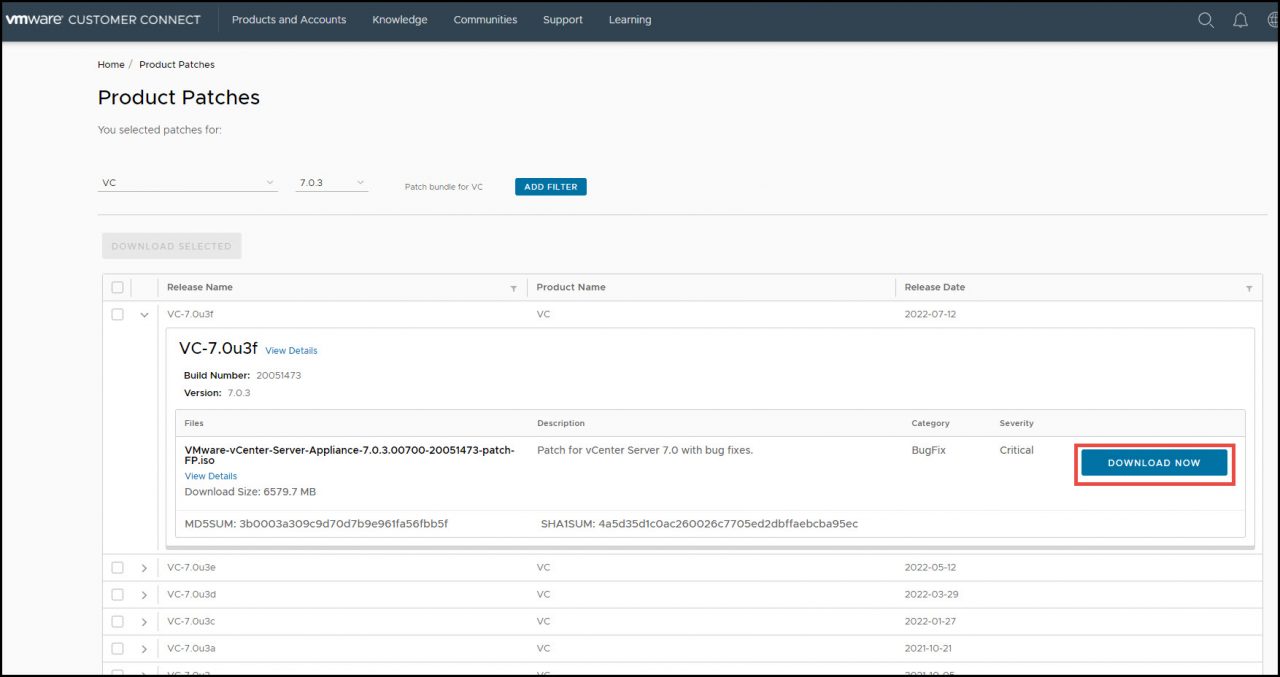Open the VC product dropdown
This screenshot has width=1280, height=677.
187,182
